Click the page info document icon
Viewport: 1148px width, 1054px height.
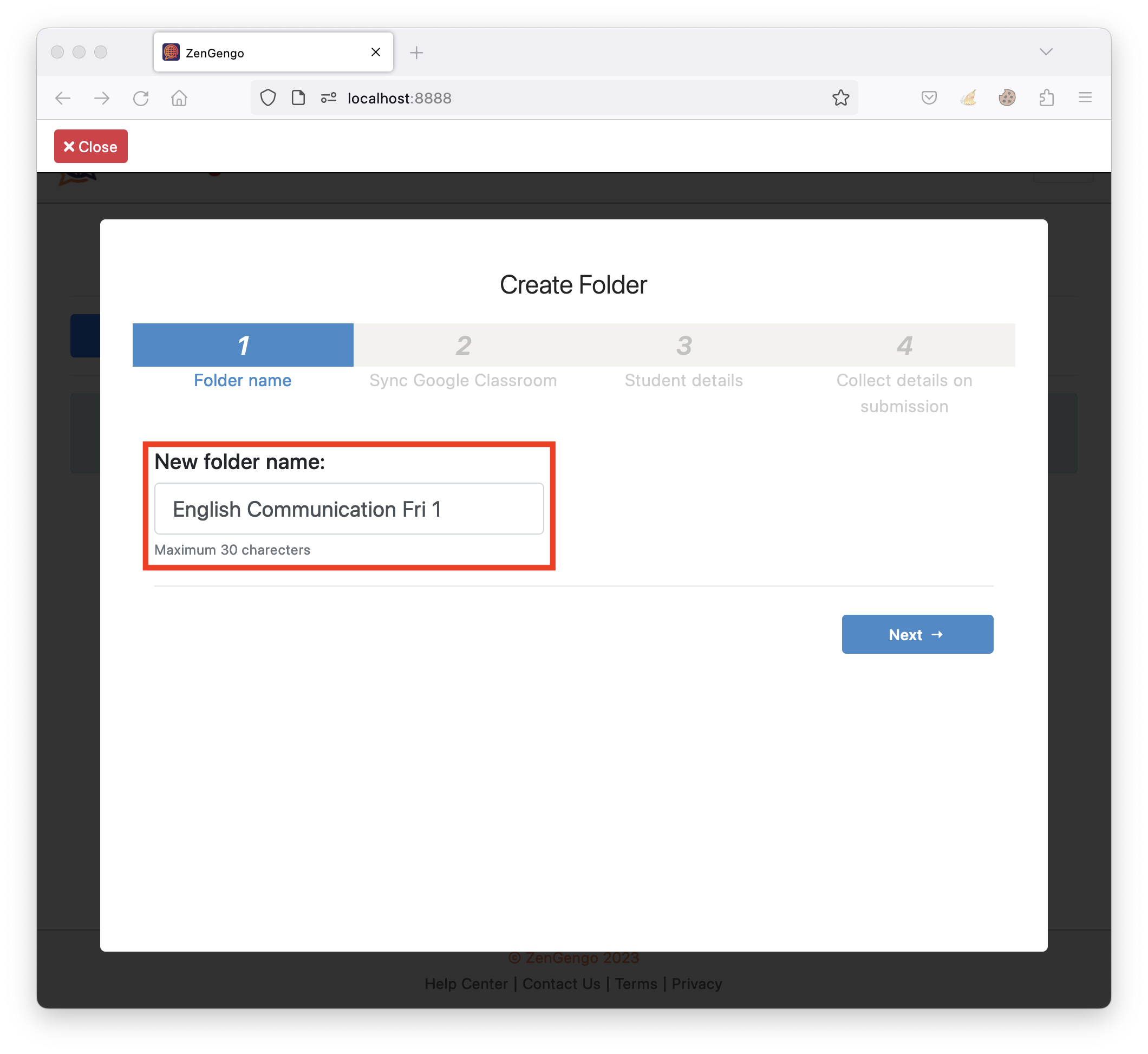point(298,98)
